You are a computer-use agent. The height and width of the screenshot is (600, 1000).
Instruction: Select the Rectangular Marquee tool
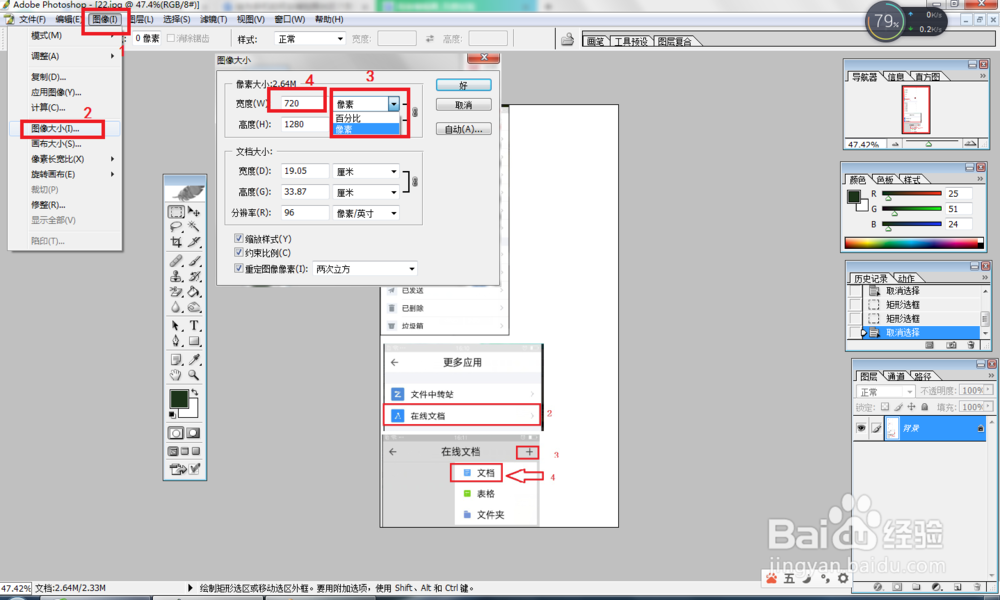pos(176,211)
